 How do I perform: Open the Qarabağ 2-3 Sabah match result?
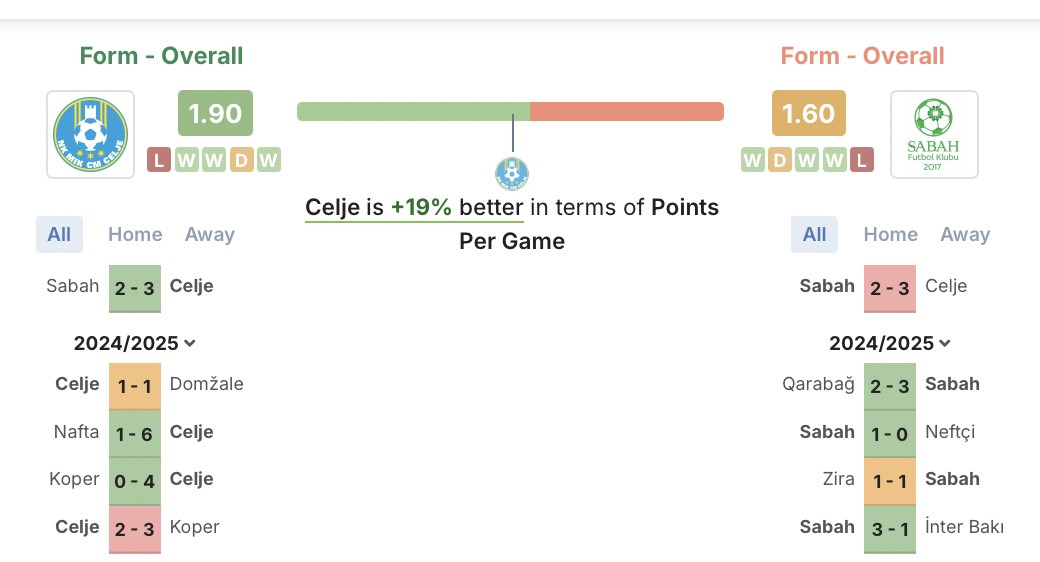pyautogui.click(x=889, y=386)
